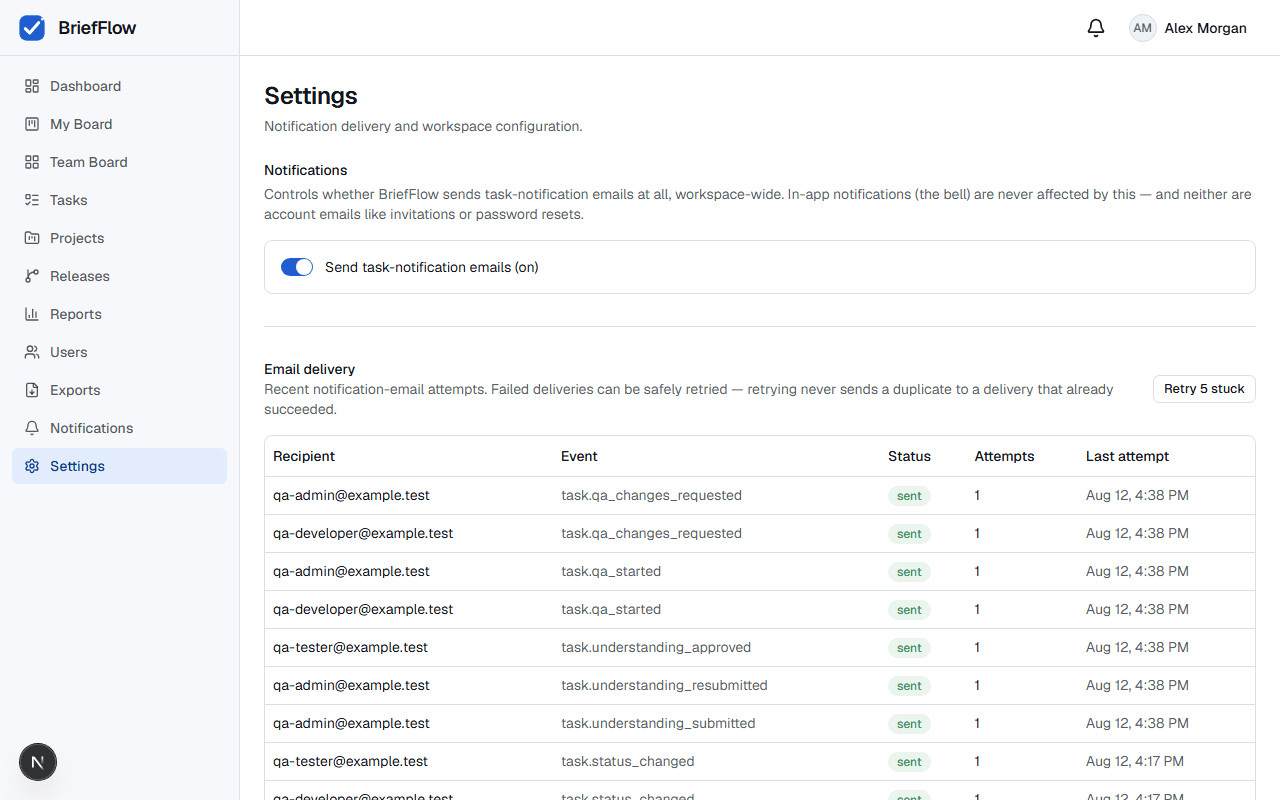This screenshot has height=800, width=1280.
Task: Click the Recipient column header
Action: click(x=304, y=456)
